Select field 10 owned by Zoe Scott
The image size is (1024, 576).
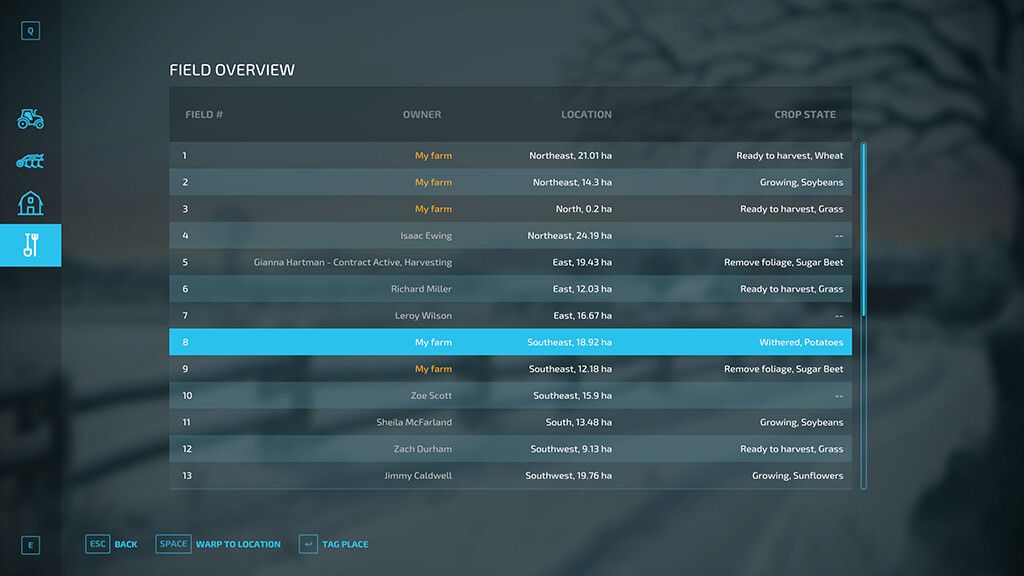coord(511,395)
